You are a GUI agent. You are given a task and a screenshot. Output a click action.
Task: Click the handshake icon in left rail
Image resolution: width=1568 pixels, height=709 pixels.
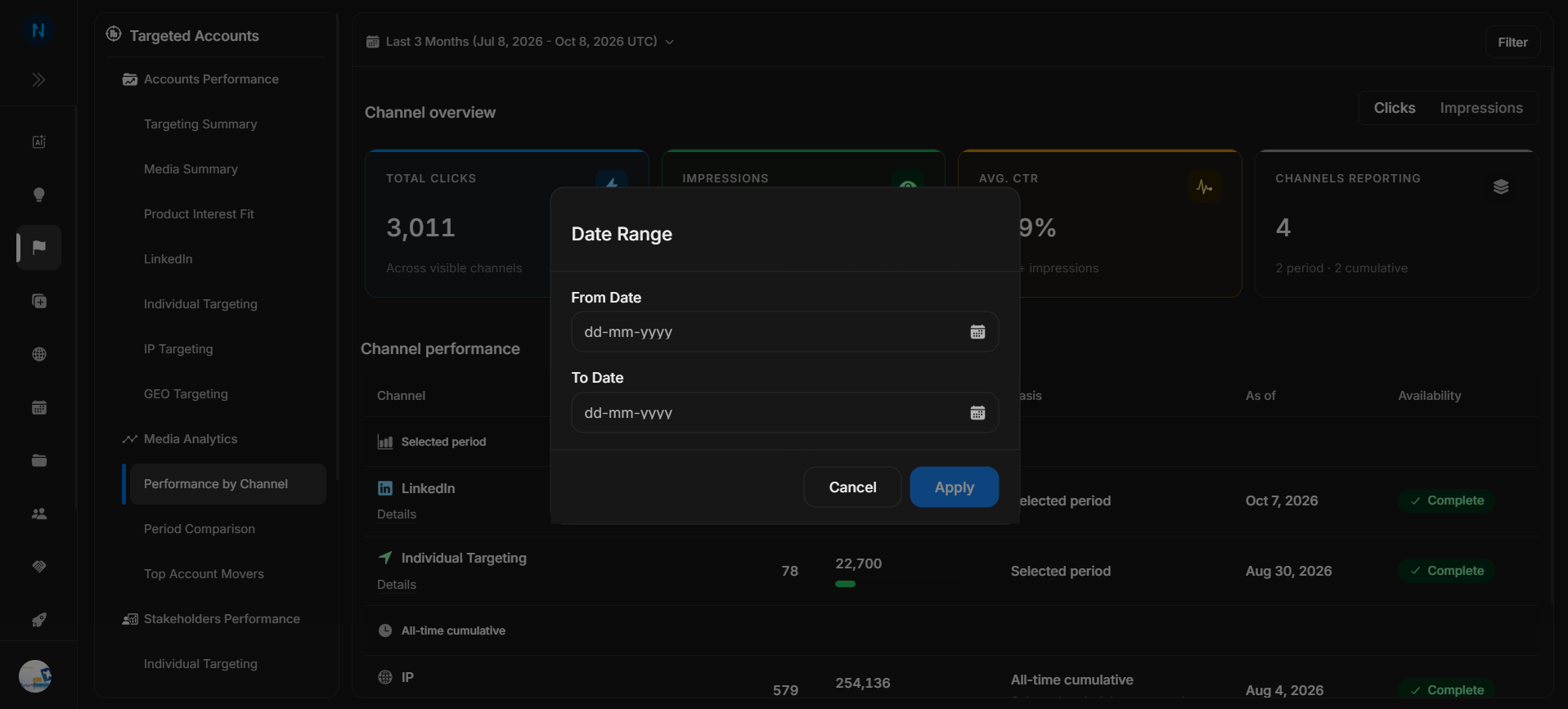click(x=38, y=567)
